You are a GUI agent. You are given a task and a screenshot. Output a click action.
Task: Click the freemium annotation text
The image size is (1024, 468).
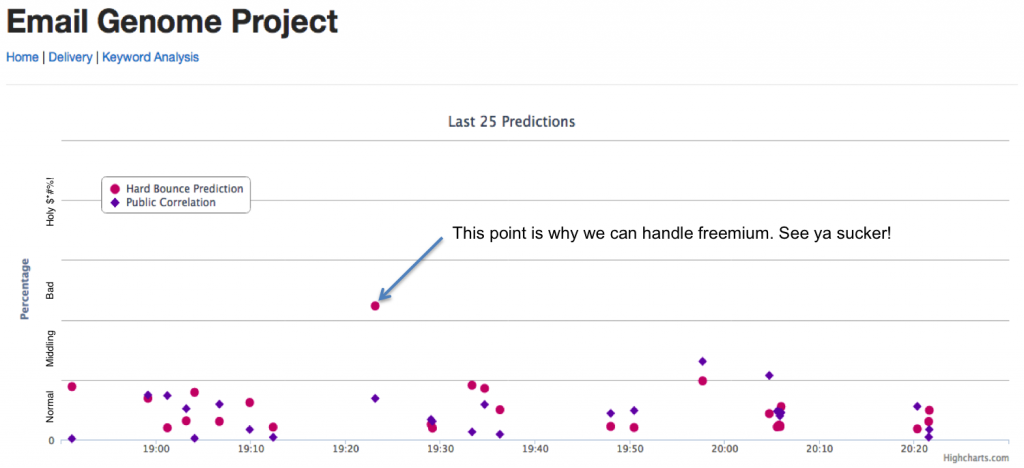[670, 233]
